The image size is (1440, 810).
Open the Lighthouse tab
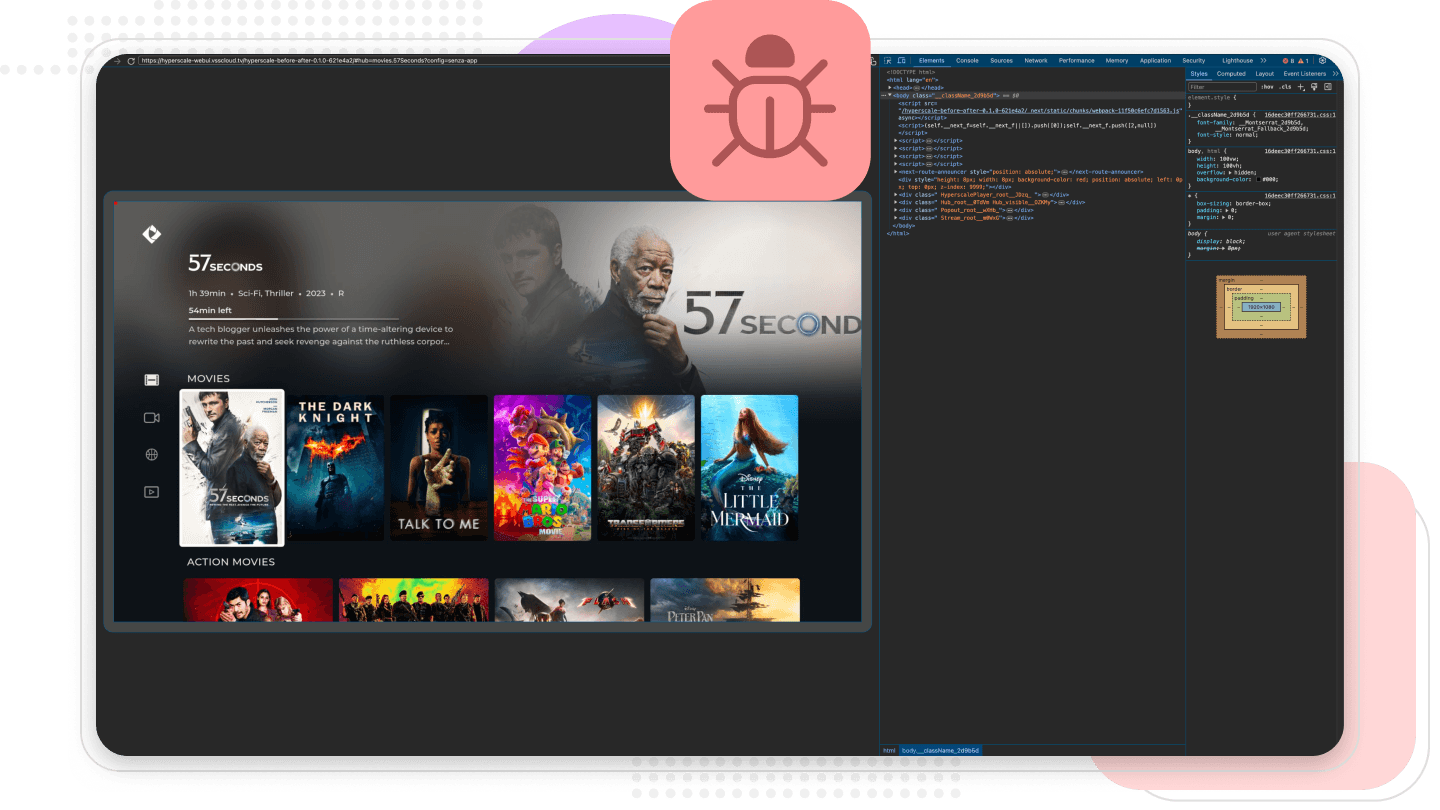tap(1238, 61)
